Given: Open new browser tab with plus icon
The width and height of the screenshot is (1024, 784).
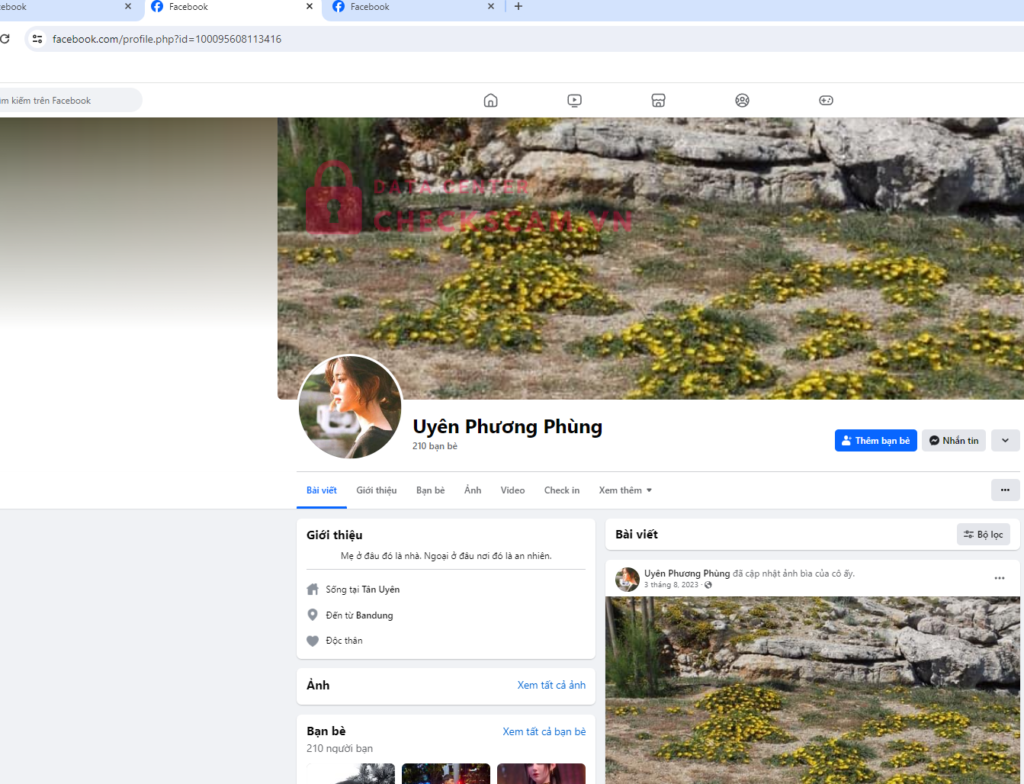Looking at the screenshot, I should pos(518,7).
